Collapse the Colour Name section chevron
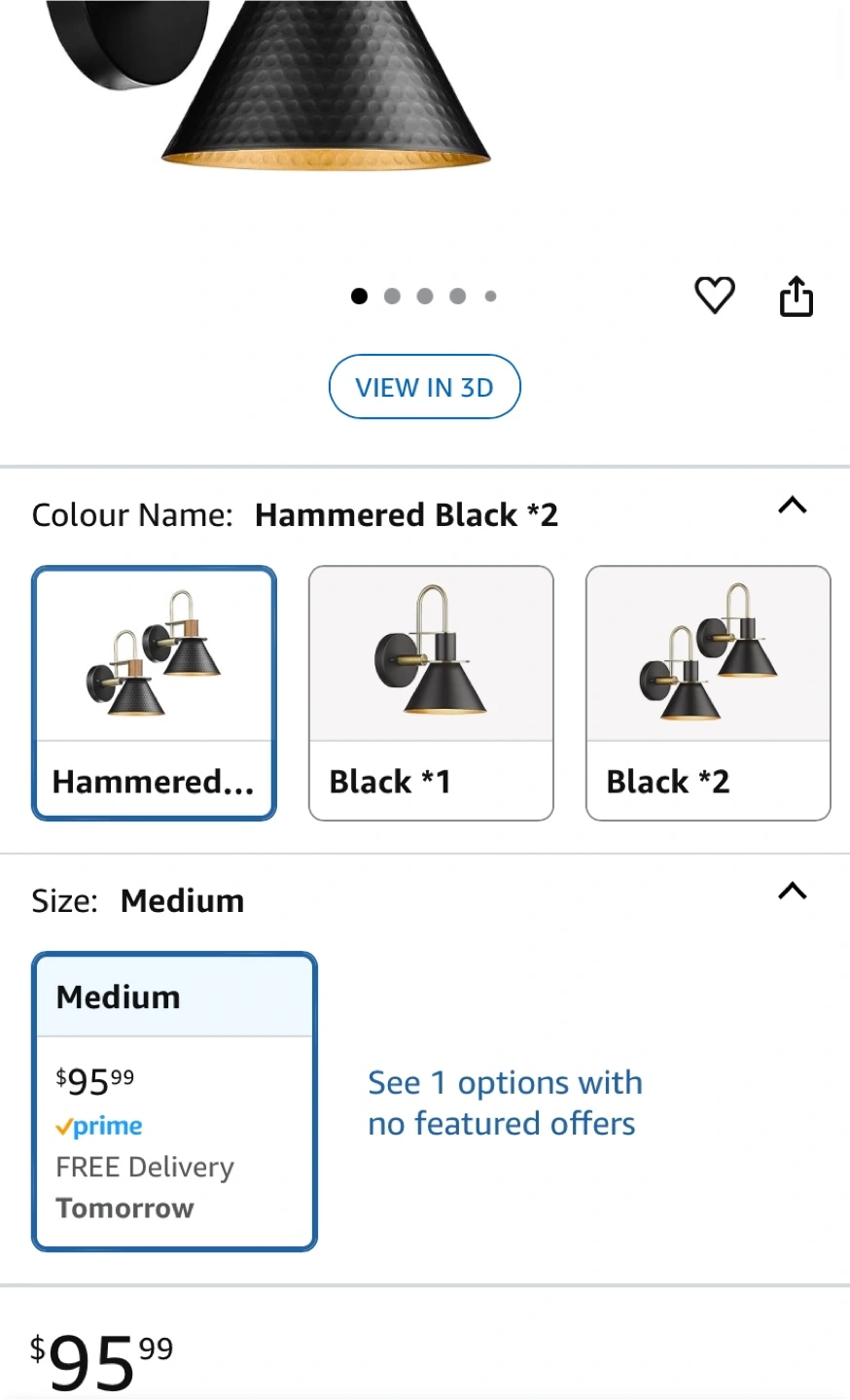 pyautogui.click(x=793, y=506)
